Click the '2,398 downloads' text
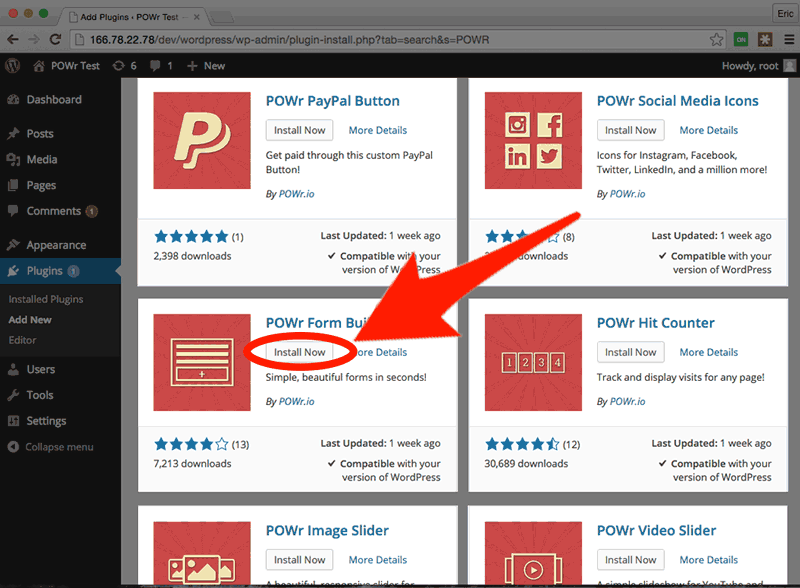The height and width of the screenshot is (588, 800). (192, 256)
